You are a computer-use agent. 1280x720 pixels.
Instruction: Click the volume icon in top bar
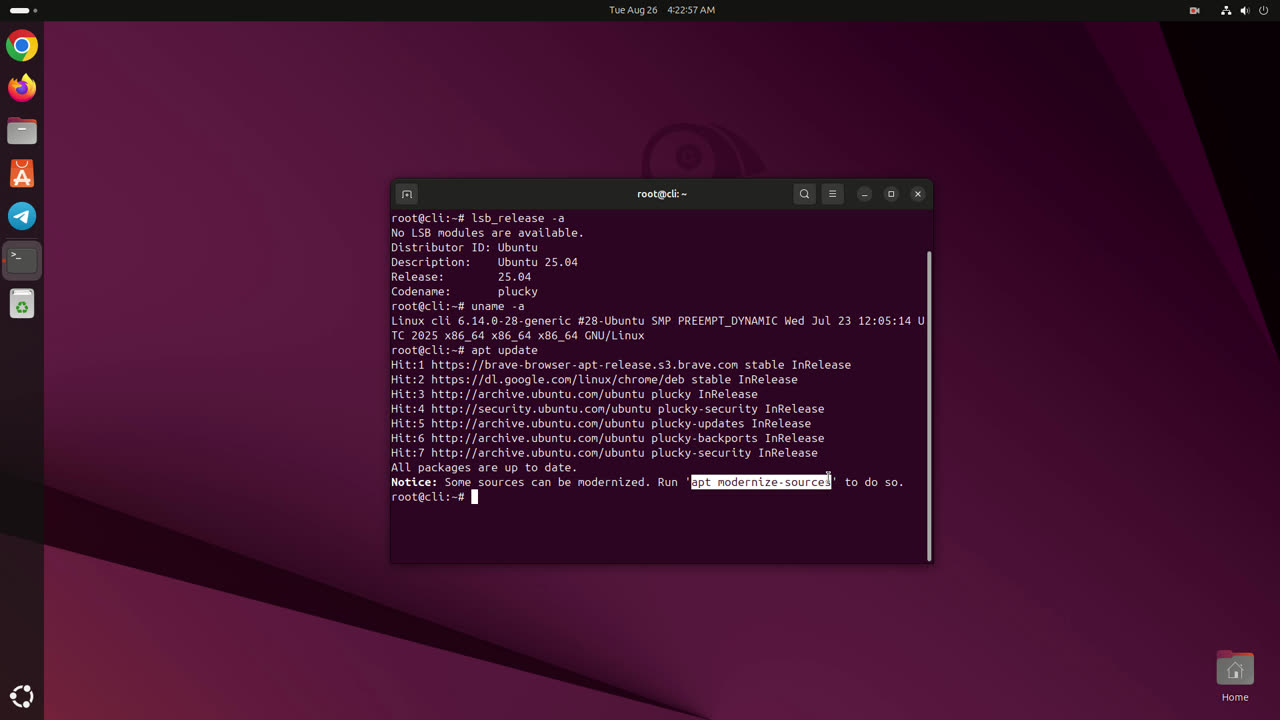point(1245,10)
